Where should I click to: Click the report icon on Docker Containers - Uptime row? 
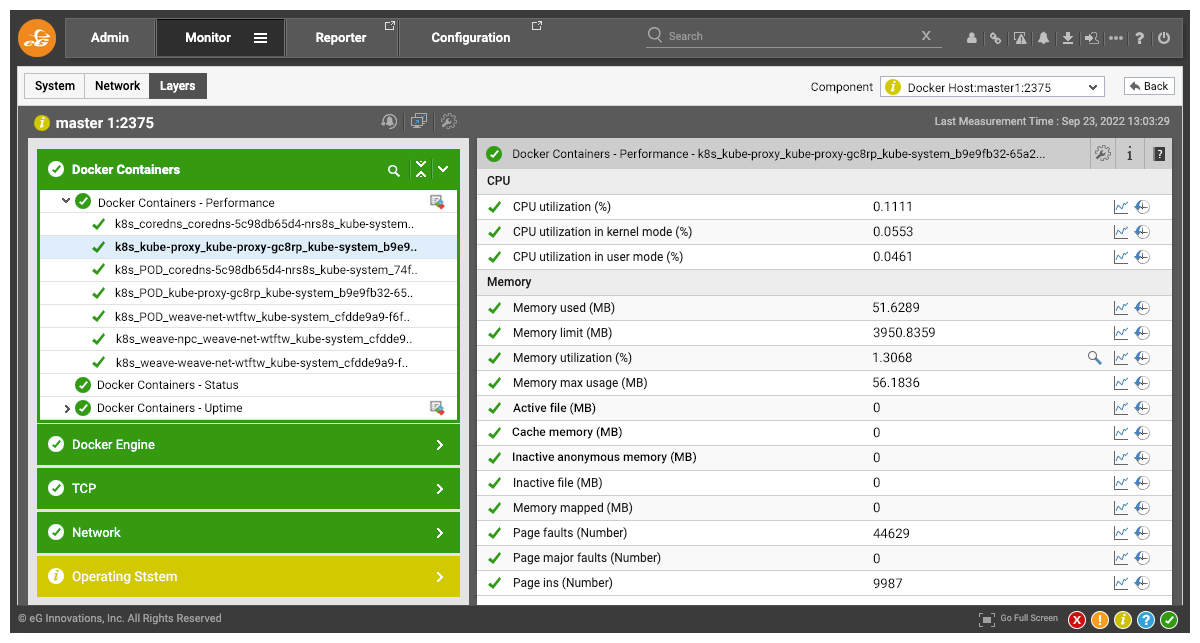coord(437,408)
